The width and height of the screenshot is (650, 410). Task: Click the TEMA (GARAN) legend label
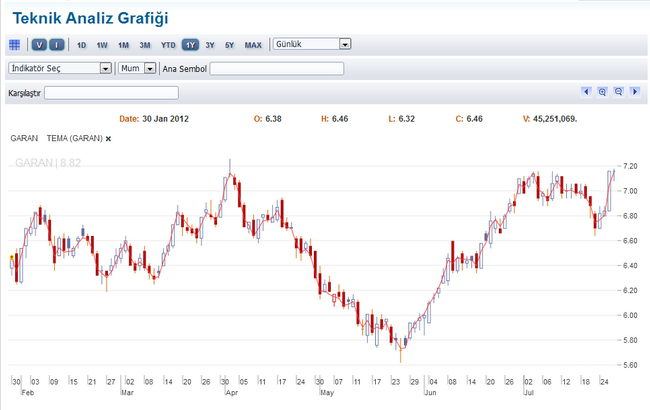tap(75, 138)
